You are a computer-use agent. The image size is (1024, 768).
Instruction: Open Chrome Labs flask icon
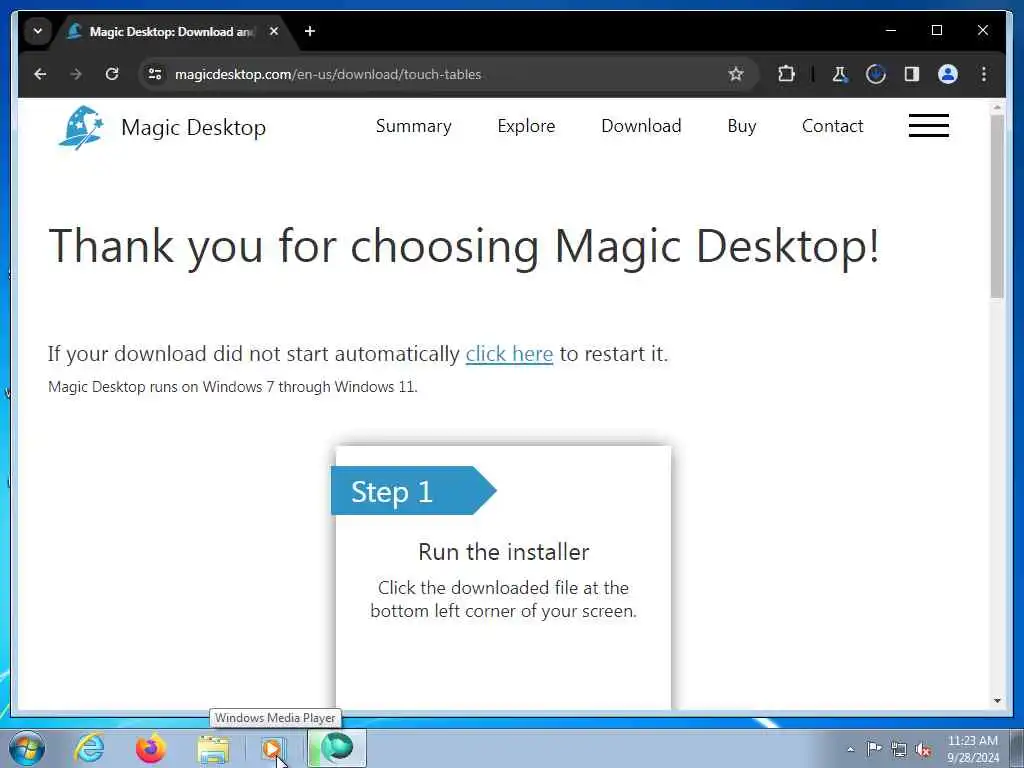click(840, 74)
